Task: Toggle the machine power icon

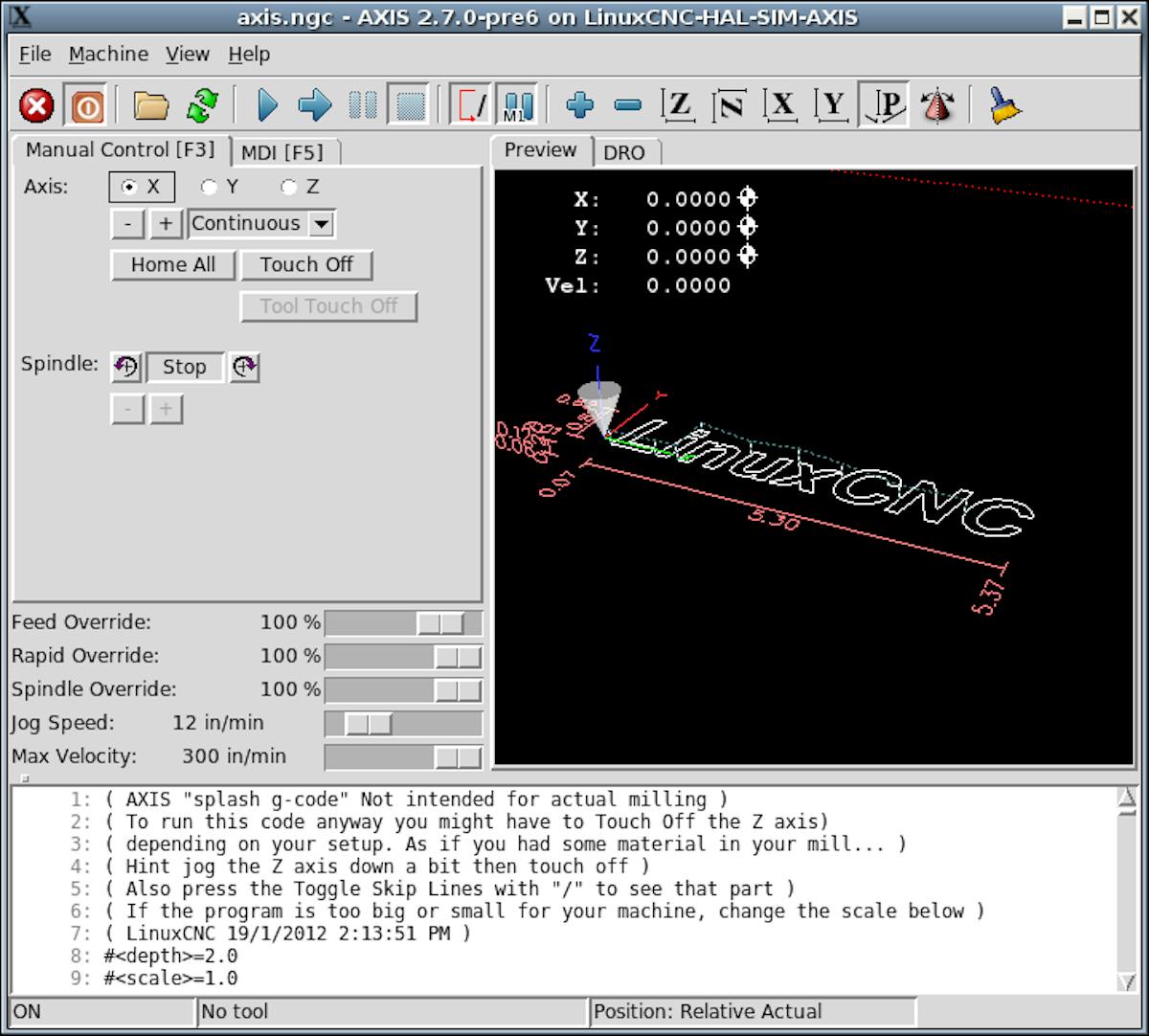Action: click(x=86, y=105)
